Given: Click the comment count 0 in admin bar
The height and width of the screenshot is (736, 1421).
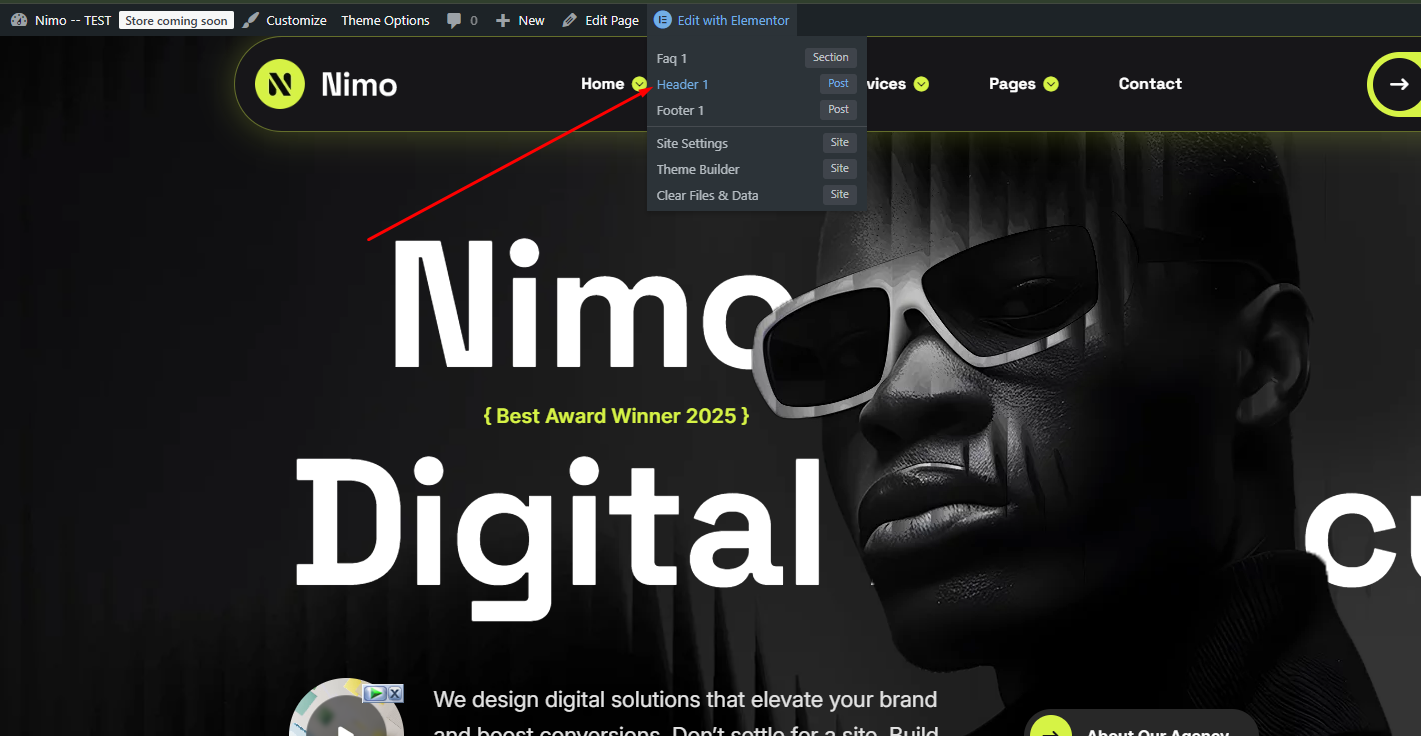Looking at the screenshot, I should [474, 20].
